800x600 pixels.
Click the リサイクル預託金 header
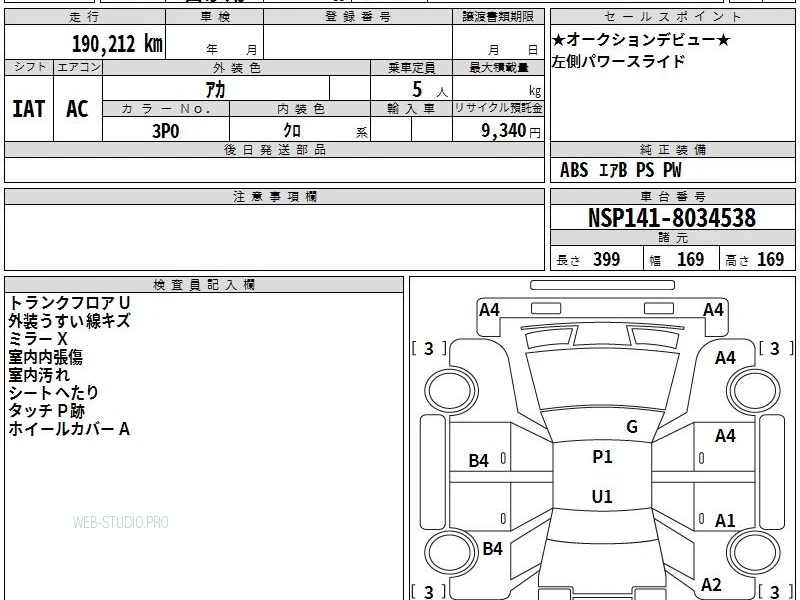498,109
